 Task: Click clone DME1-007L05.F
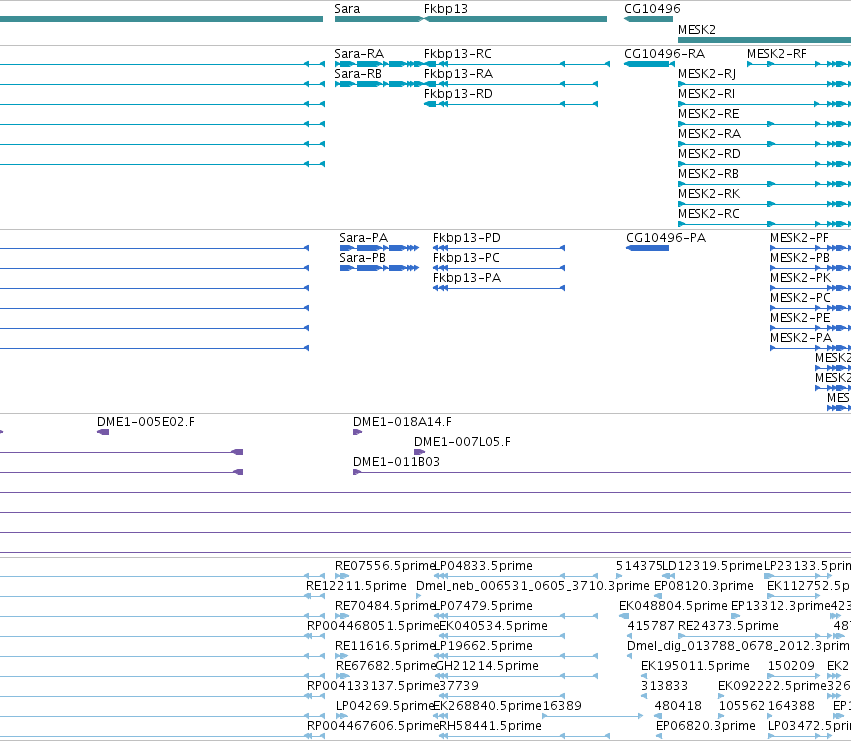[419, 452]
